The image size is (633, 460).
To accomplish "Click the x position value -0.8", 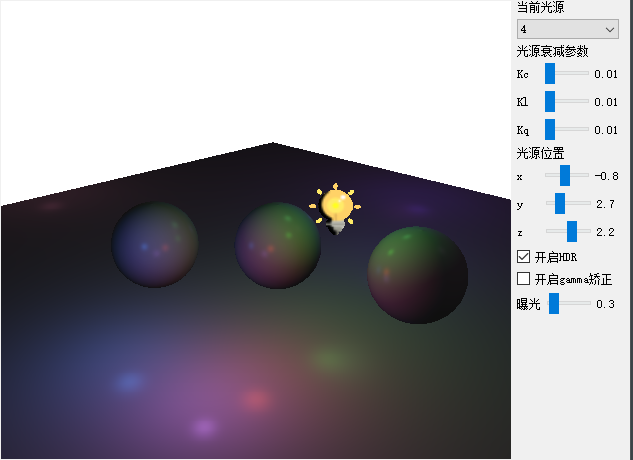I will (x=606, y=176).
